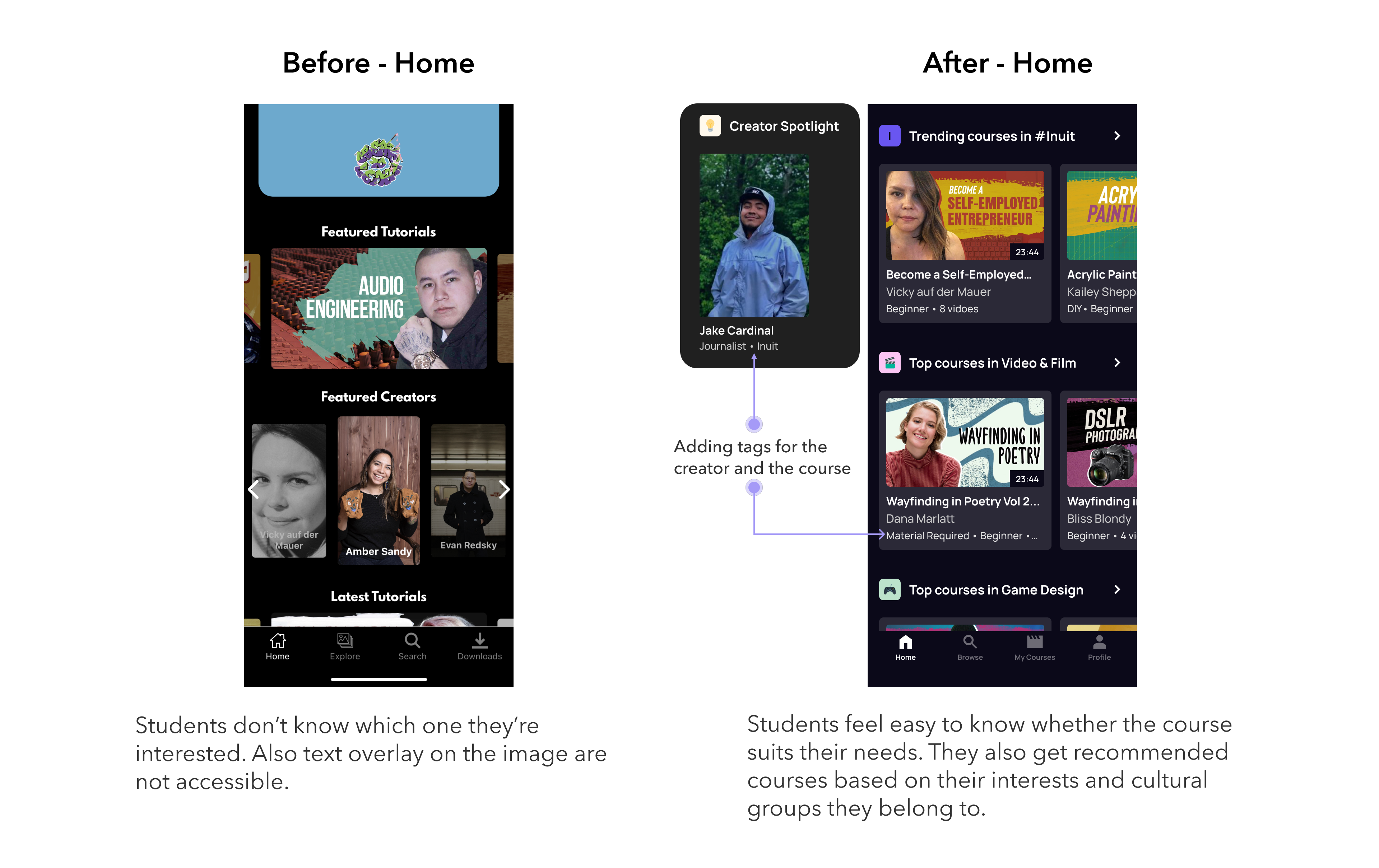Click the Video & Film clapper icon
The image size is (1379, 868).
coord(890,363)
